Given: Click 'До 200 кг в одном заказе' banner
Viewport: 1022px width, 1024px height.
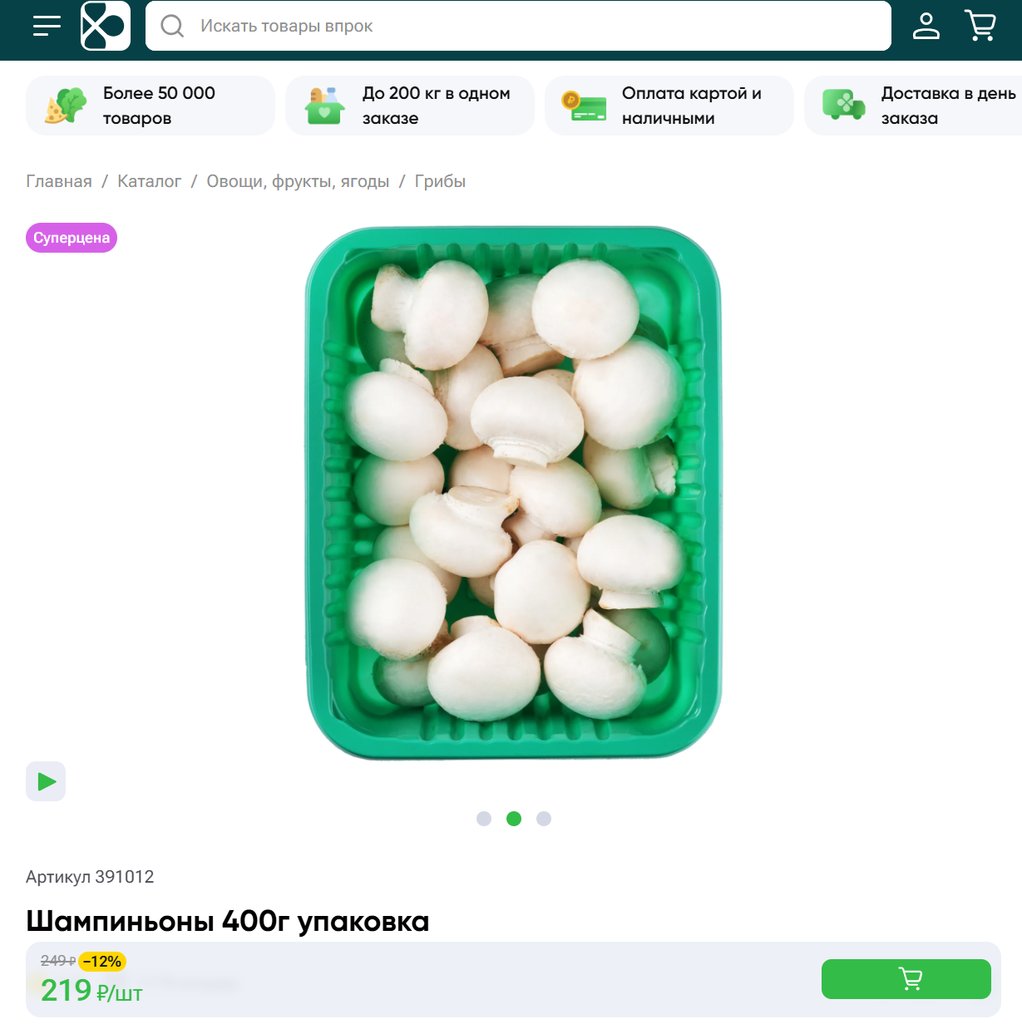Looking at the screenshot, I should coord(409,106).
